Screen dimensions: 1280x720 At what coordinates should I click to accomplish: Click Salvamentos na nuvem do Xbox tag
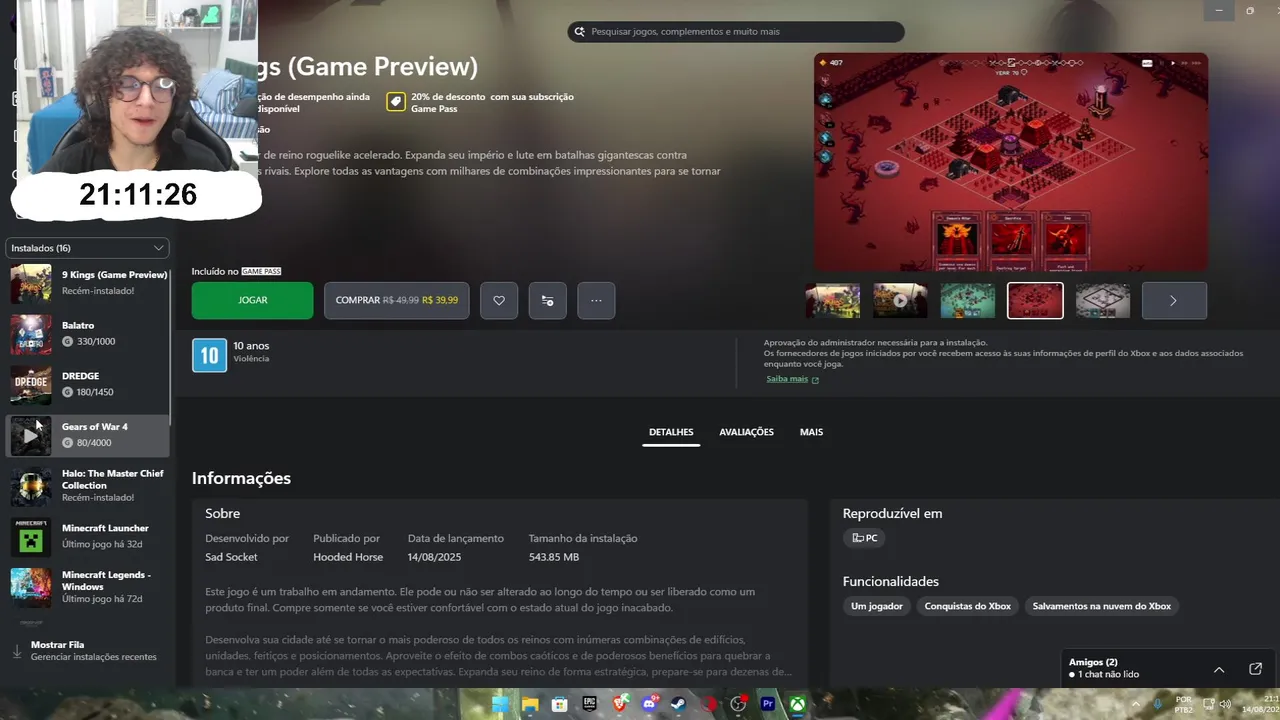[1101, 606]
